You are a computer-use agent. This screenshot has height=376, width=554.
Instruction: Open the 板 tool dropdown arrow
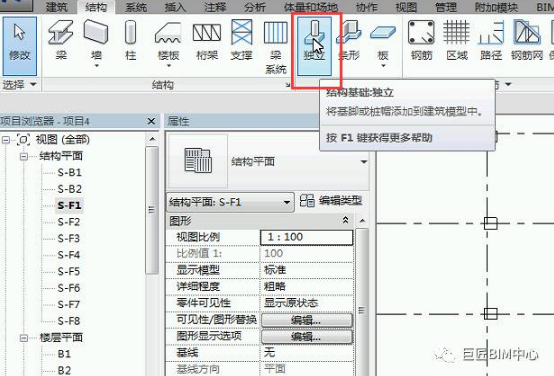pos(383,66)
